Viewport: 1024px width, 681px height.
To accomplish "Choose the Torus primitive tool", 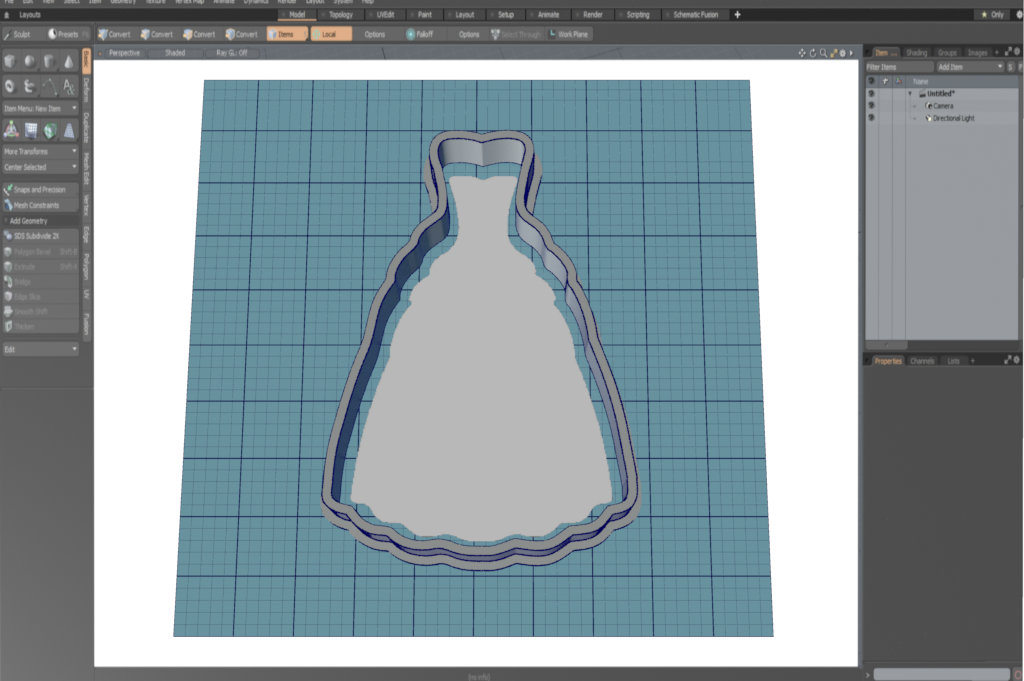I will click(x=10, y=87).
